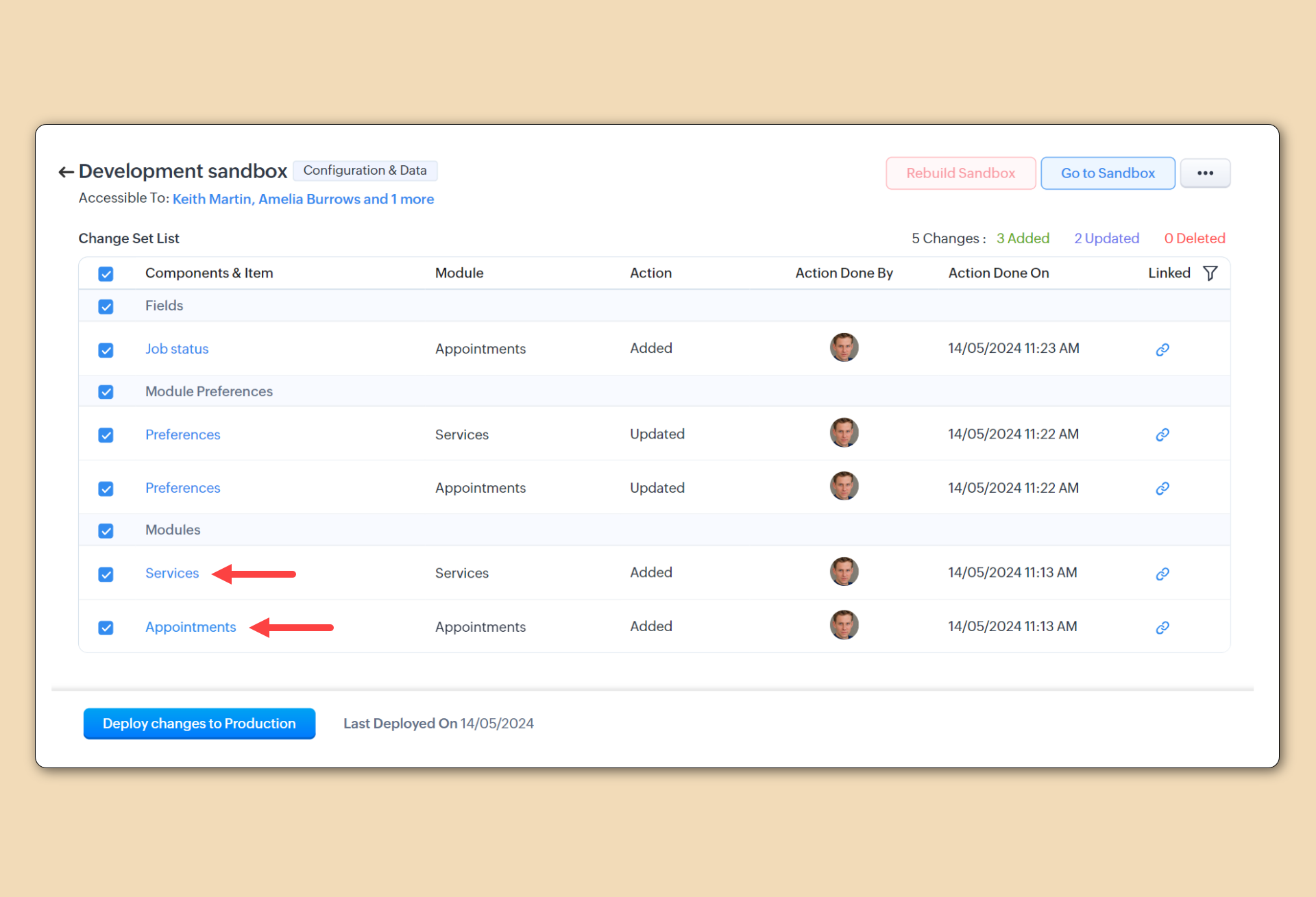Toggle the Module Preferences group checkbox
Viewport: 1316px width, 897px height.
(x=106, y=392)
